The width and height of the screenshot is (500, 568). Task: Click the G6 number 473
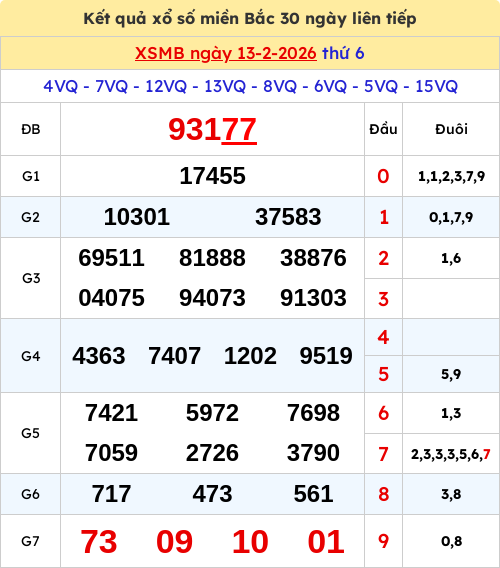tap(213, 494)
